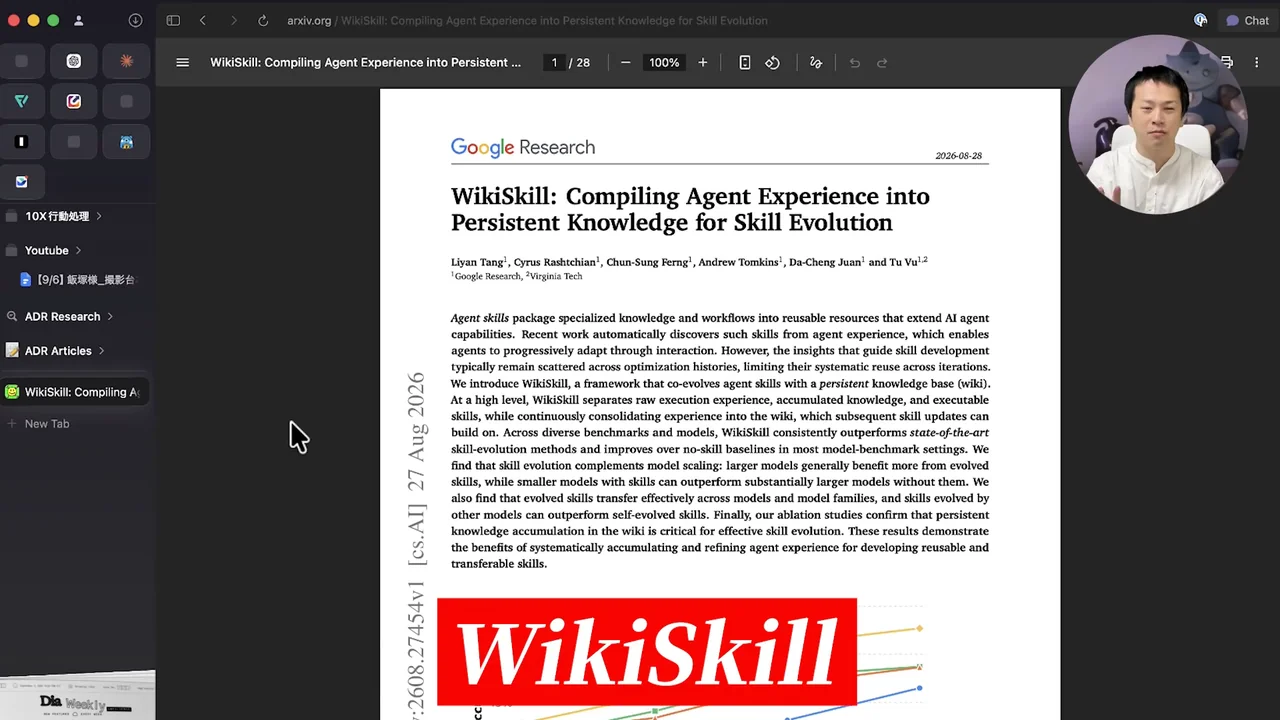Open the pinned ChatGPT tab

pyautogui.click(x=74, y=61)
